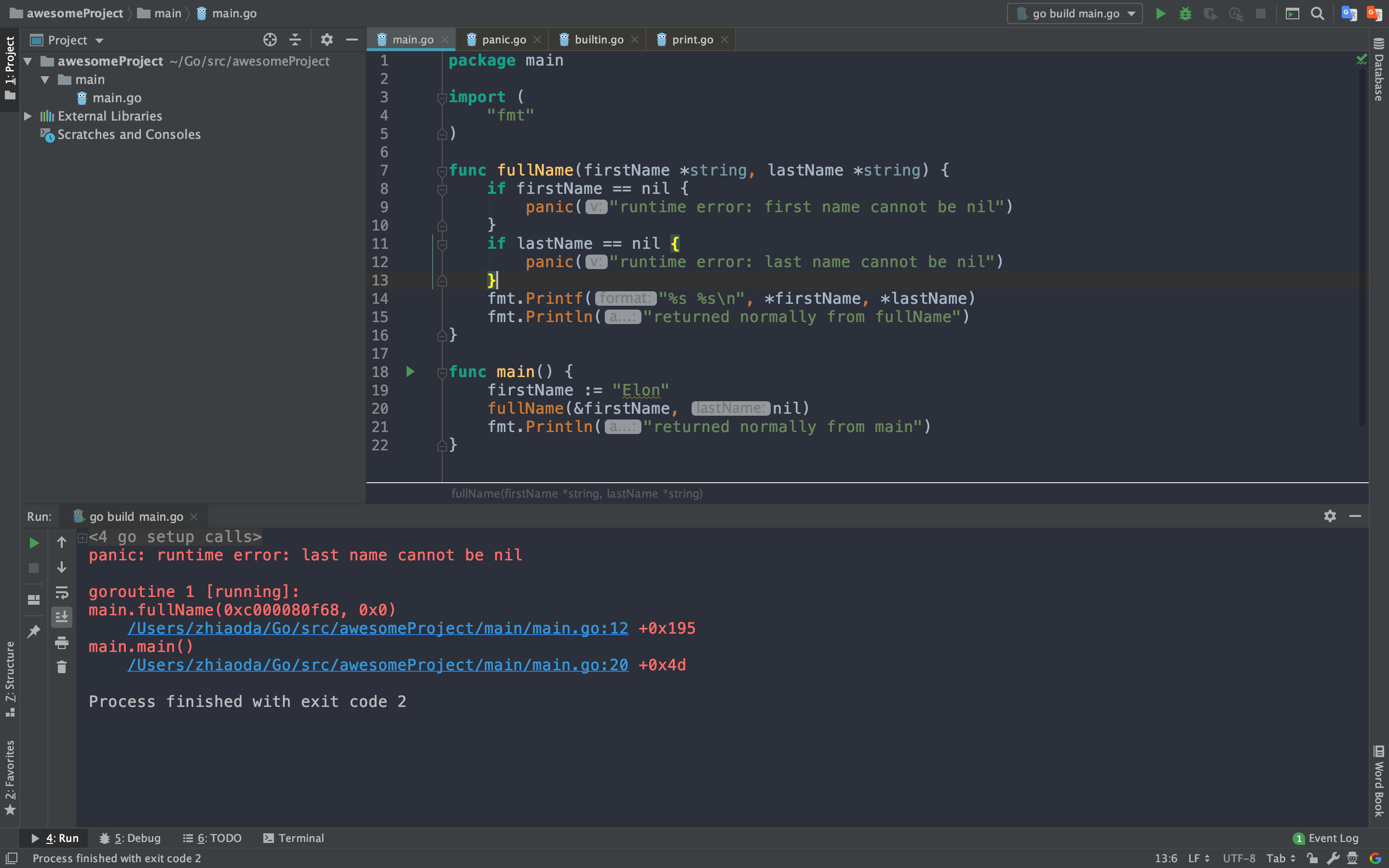
Task: Open Run panel settings gear
Action: (x=1330, y=516)
